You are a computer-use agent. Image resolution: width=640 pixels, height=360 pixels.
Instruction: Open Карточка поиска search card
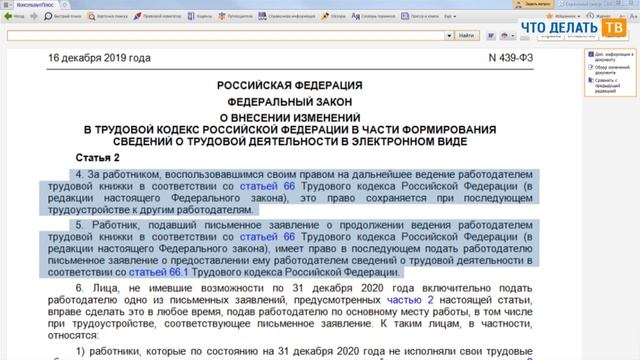[108, 16]
